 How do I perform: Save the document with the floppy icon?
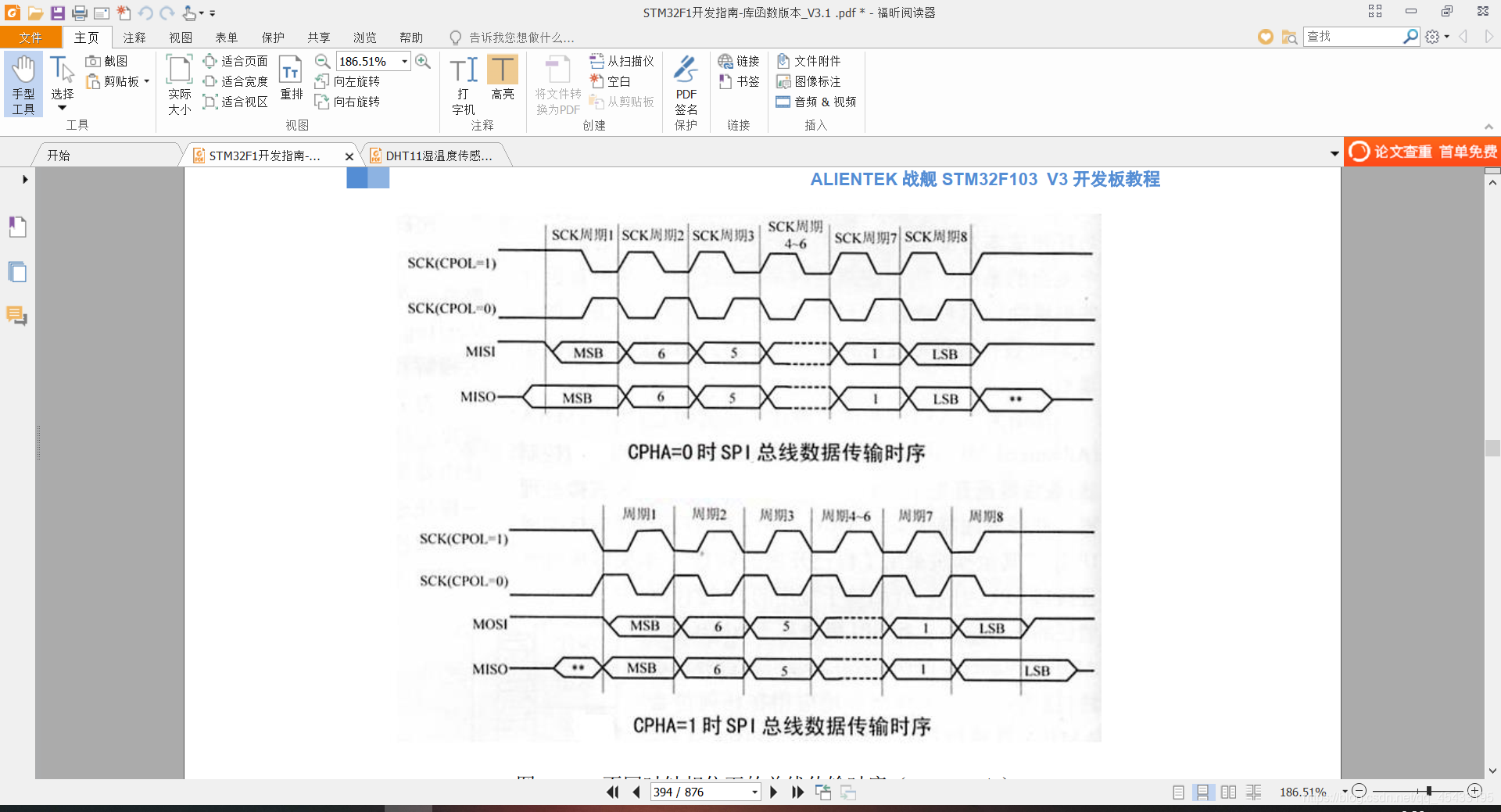coord(57,13)
